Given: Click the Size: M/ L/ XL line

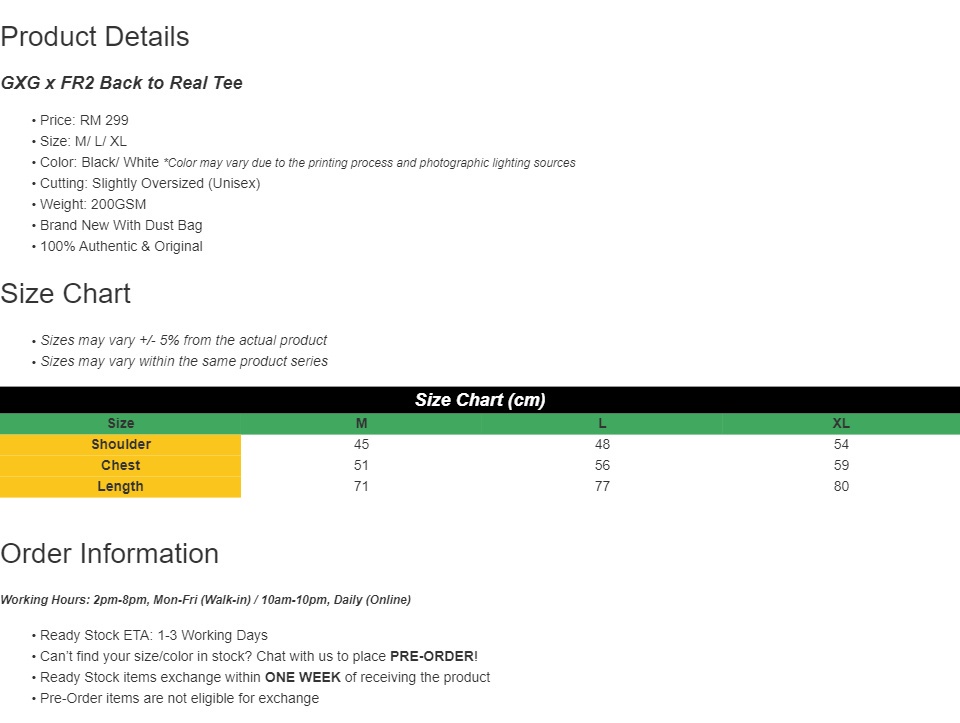Looking at the screenshot, I should (83, 141).
